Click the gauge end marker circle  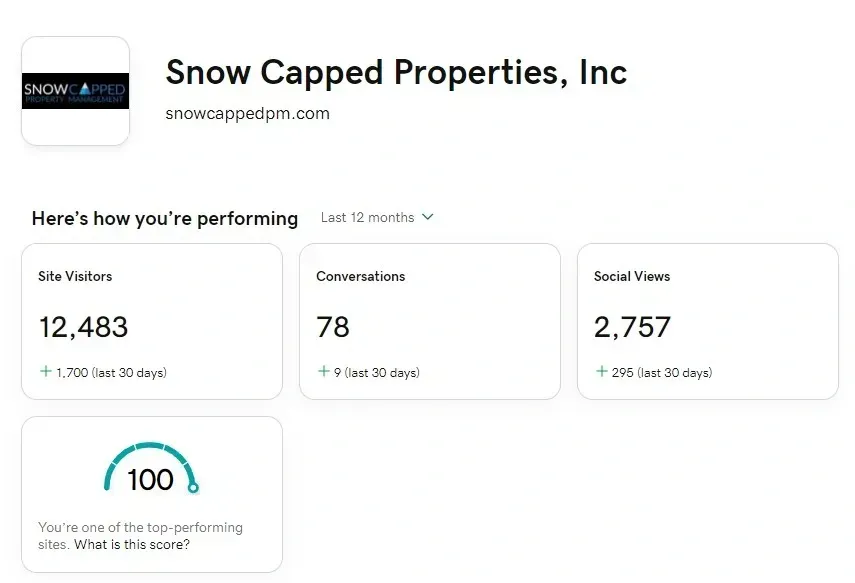pyautogui.click(x=193, y=488)
